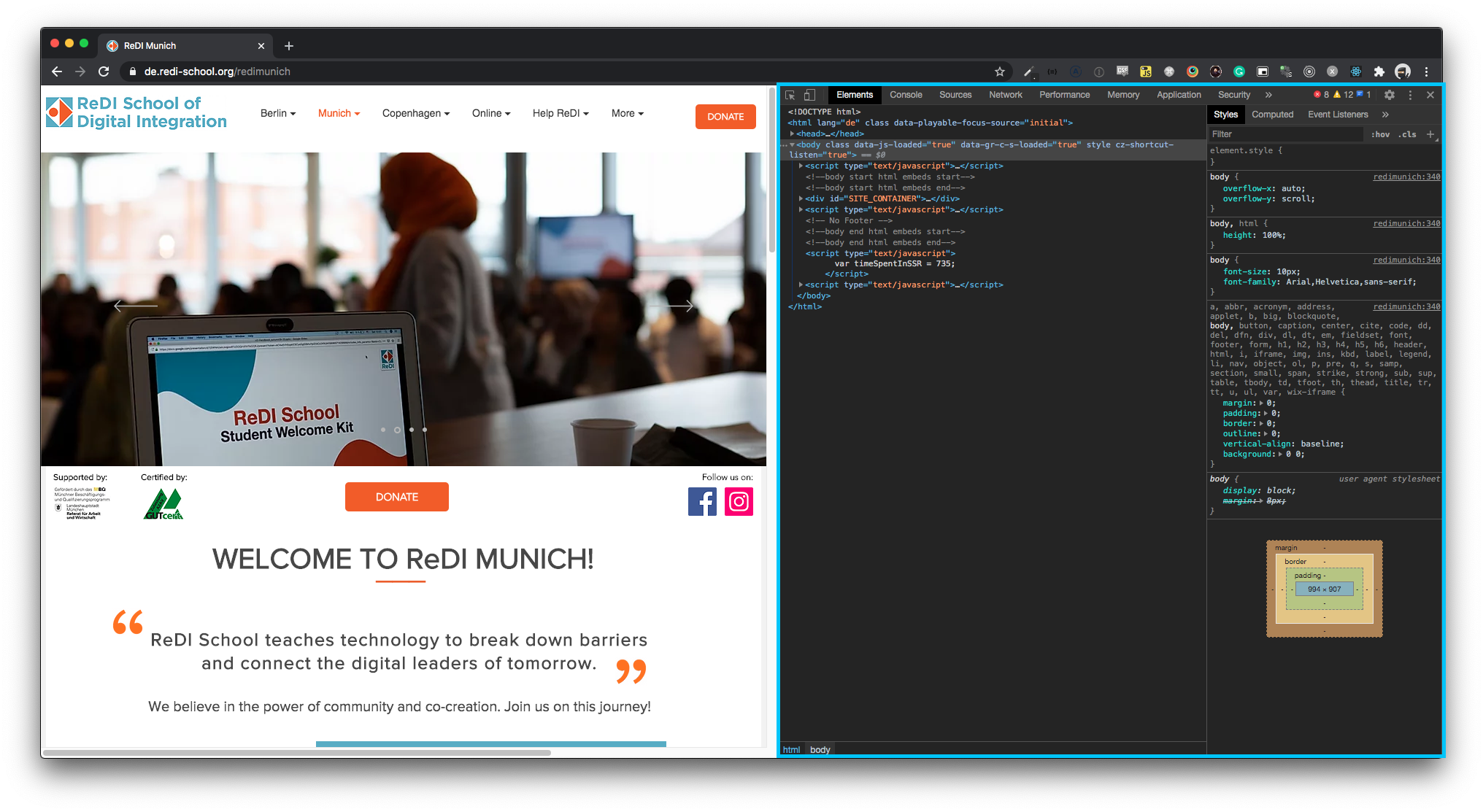Expand the margin shorthand property triangle
Viewport: 1483px width, 812px height.
[1261, 403]
